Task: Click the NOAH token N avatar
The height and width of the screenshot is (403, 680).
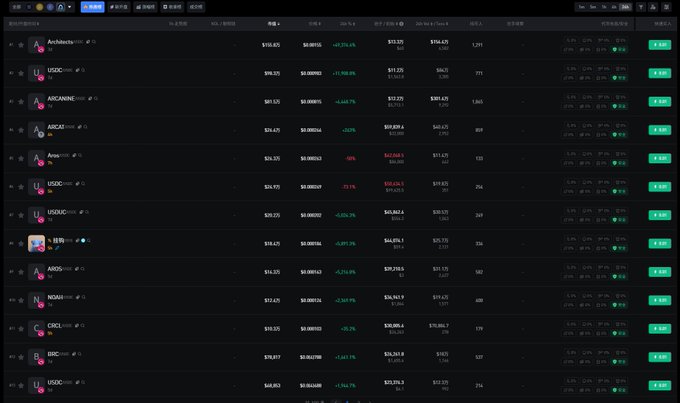Action: click(x=36, y=300)
